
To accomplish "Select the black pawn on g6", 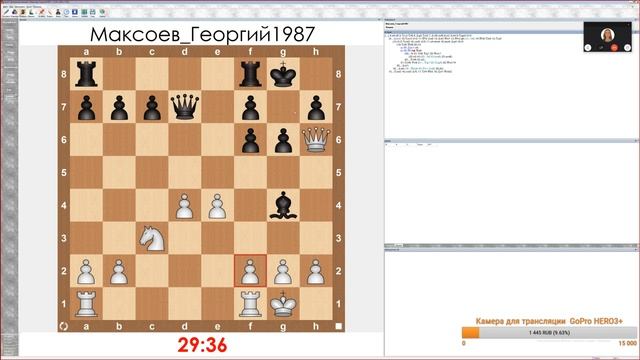I will point(283,140).
